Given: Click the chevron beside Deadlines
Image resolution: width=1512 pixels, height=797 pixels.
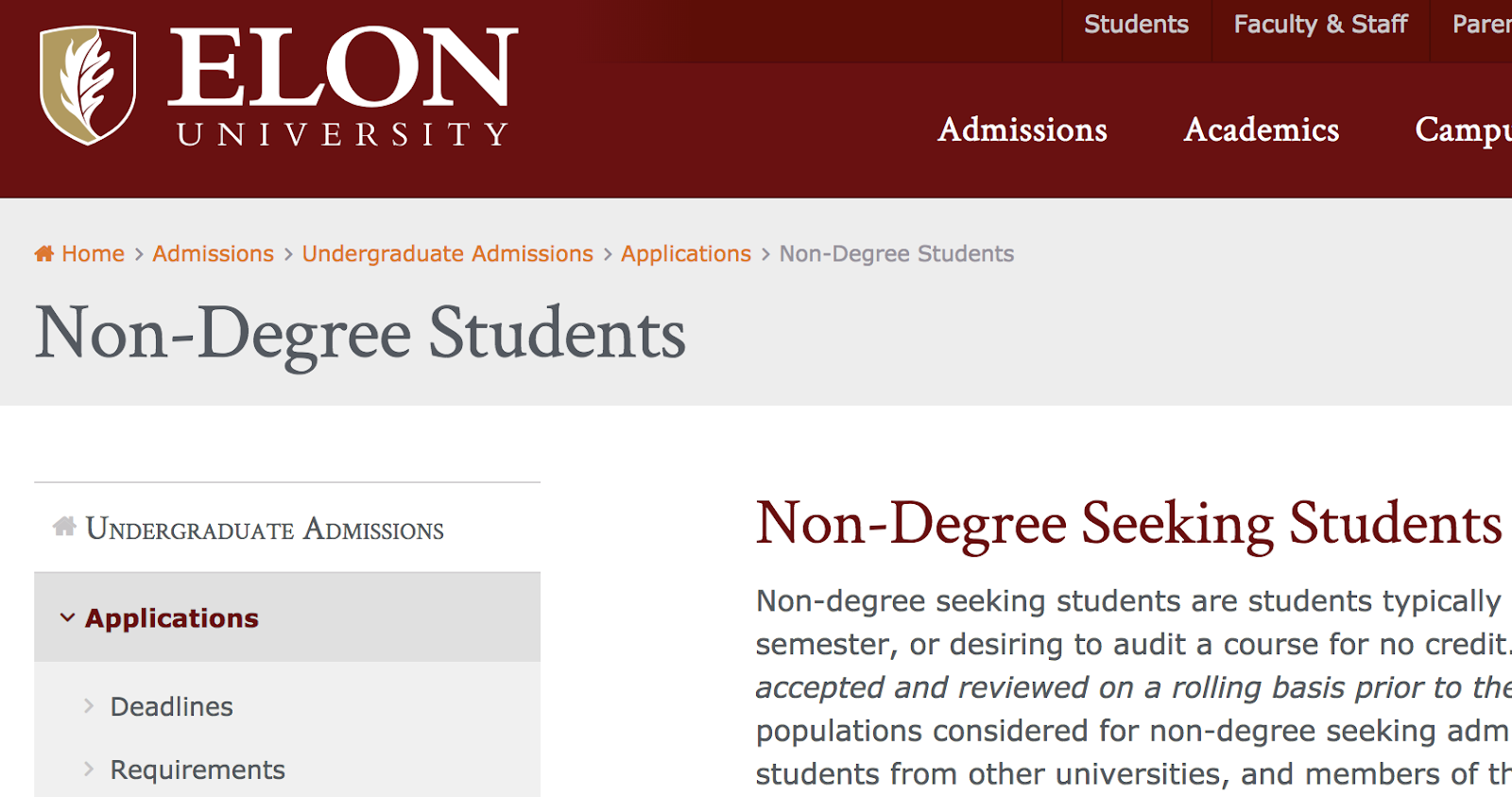Looking at the screenshot, I should click(89, 706).
